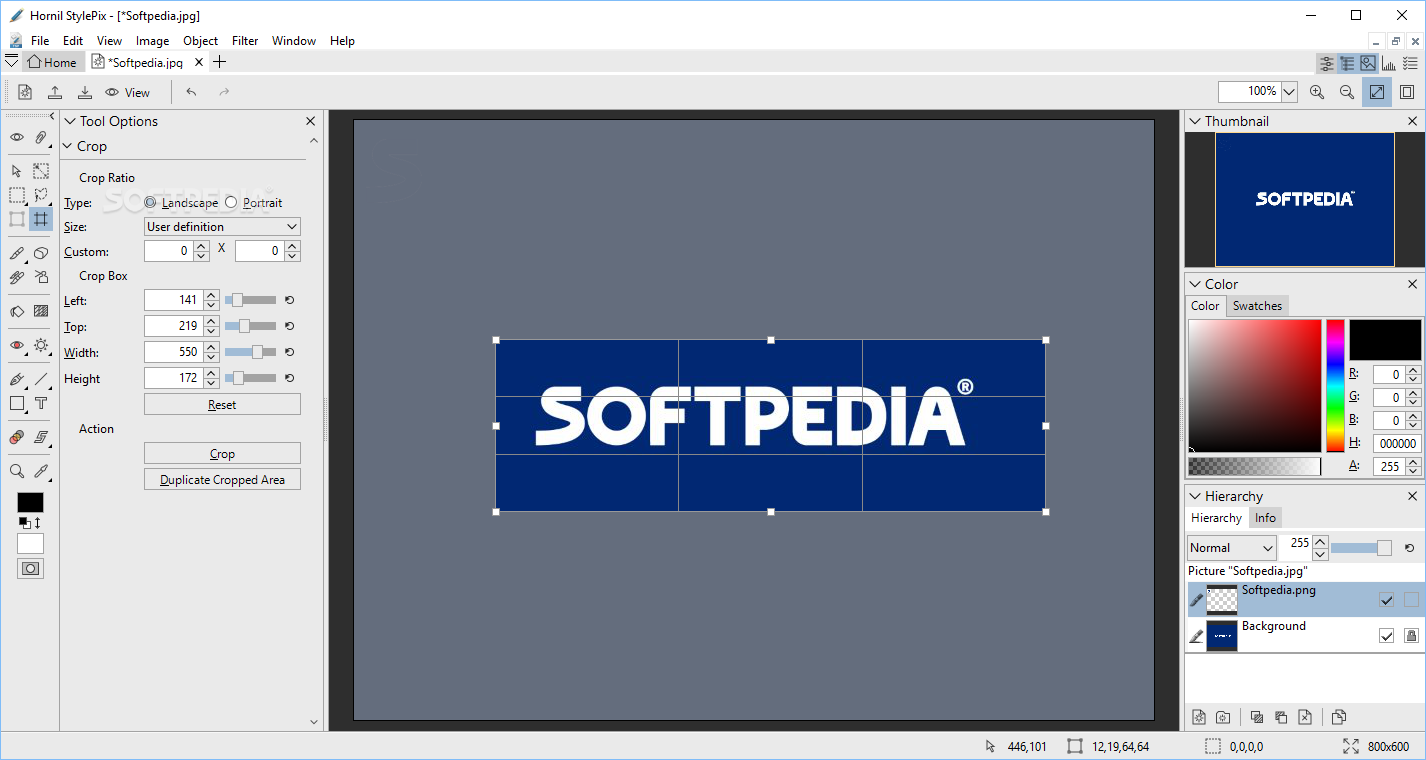Select the rectangular marquee selection tool
This screenshot has width=1426, height=760.
pos(17,195)
